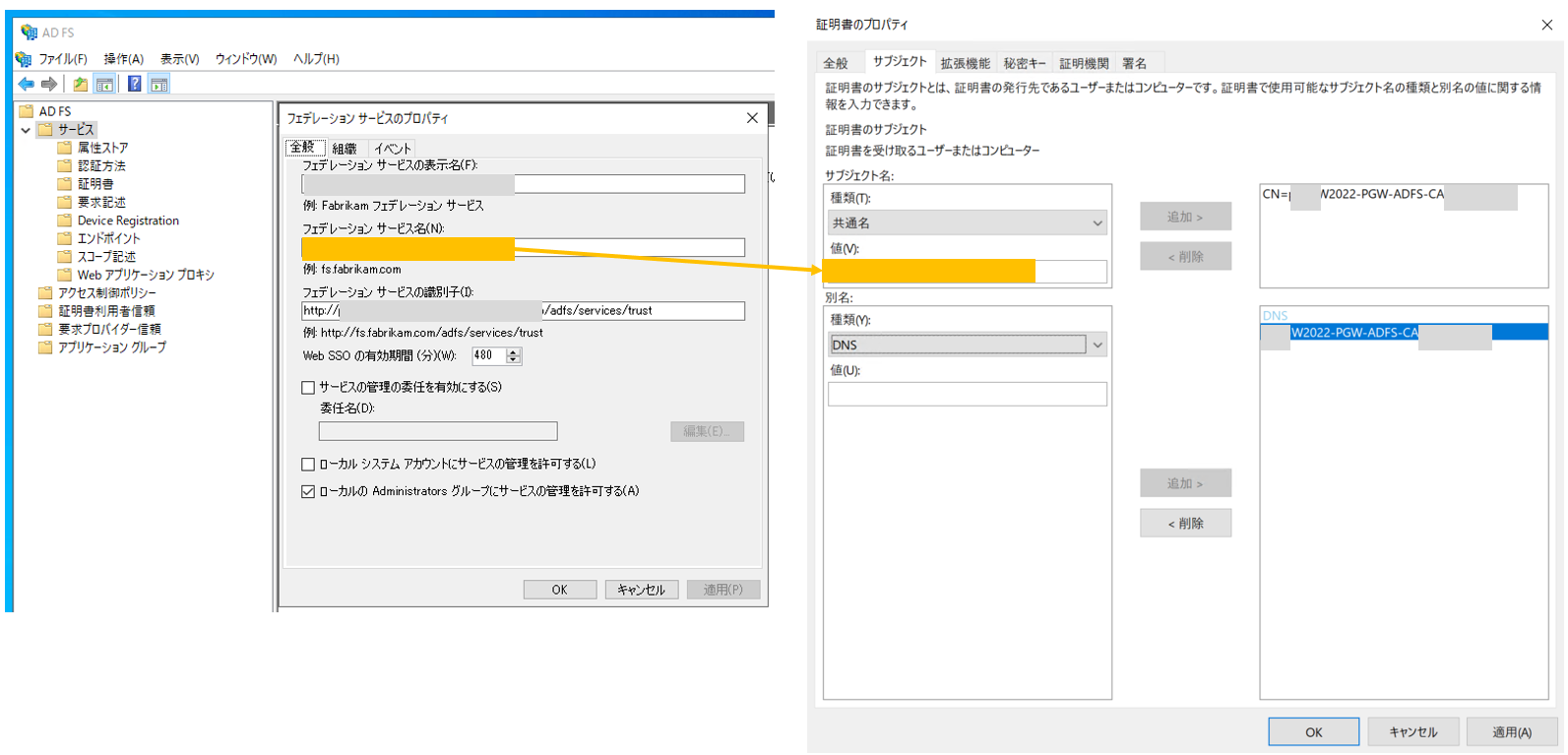This screenshot has height=755, width=1568.
Task: Select the DNS W2022-PGW-ADFS-CA entry
Action: [1404, 333]
